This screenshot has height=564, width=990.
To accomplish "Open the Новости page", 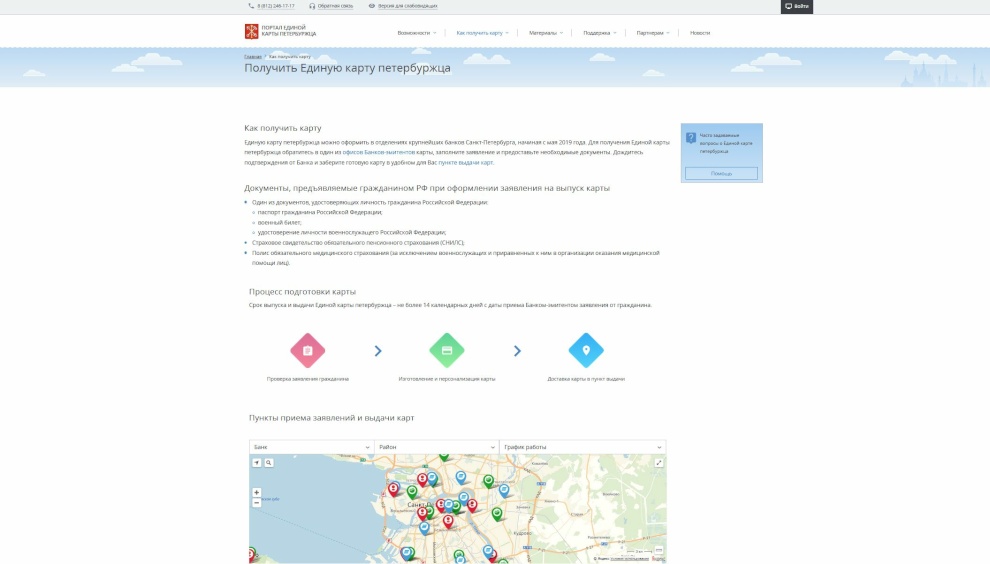I will tap(700, 33).
